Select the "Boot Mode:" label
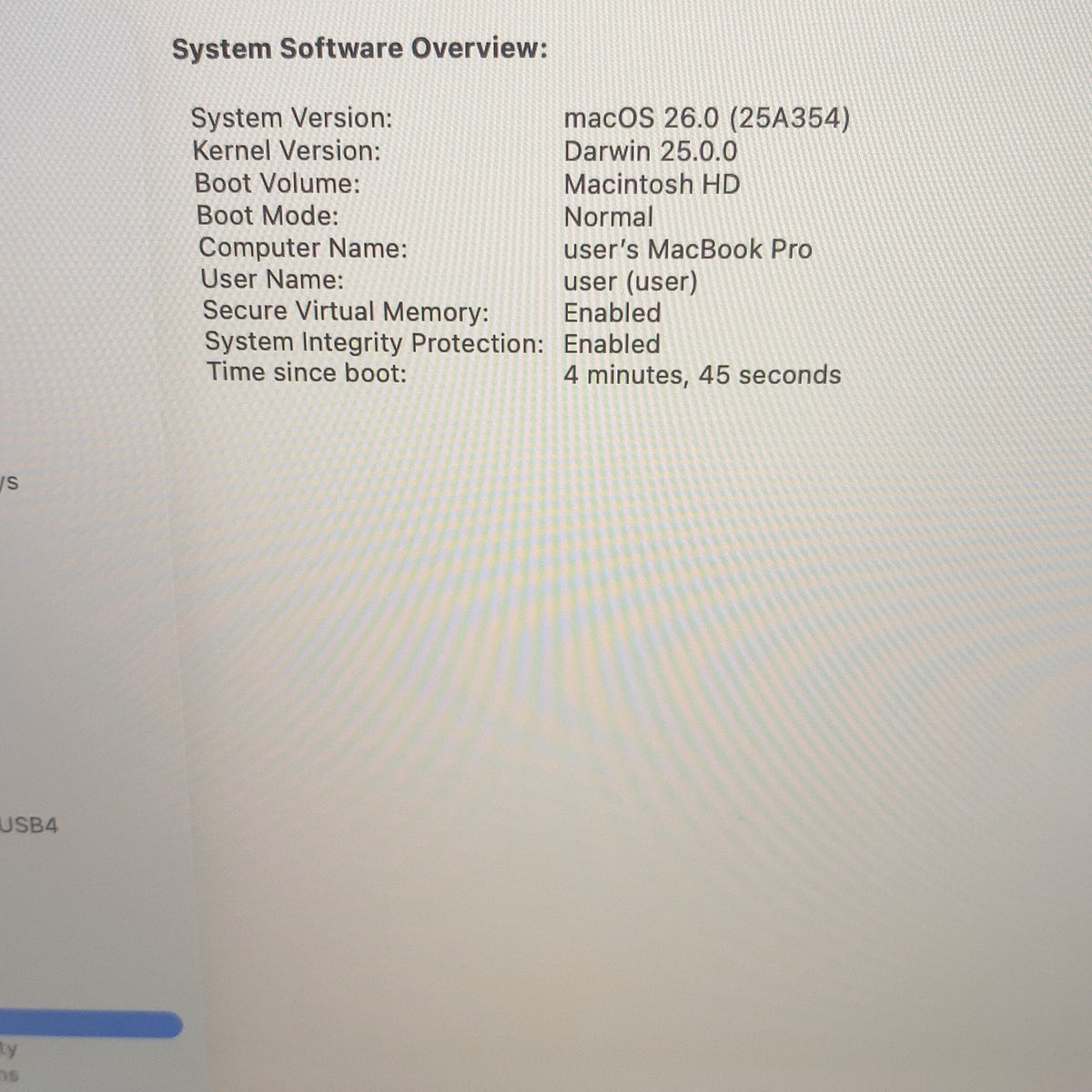This screenshot has height=1092, width=1092. coord(268,216)
